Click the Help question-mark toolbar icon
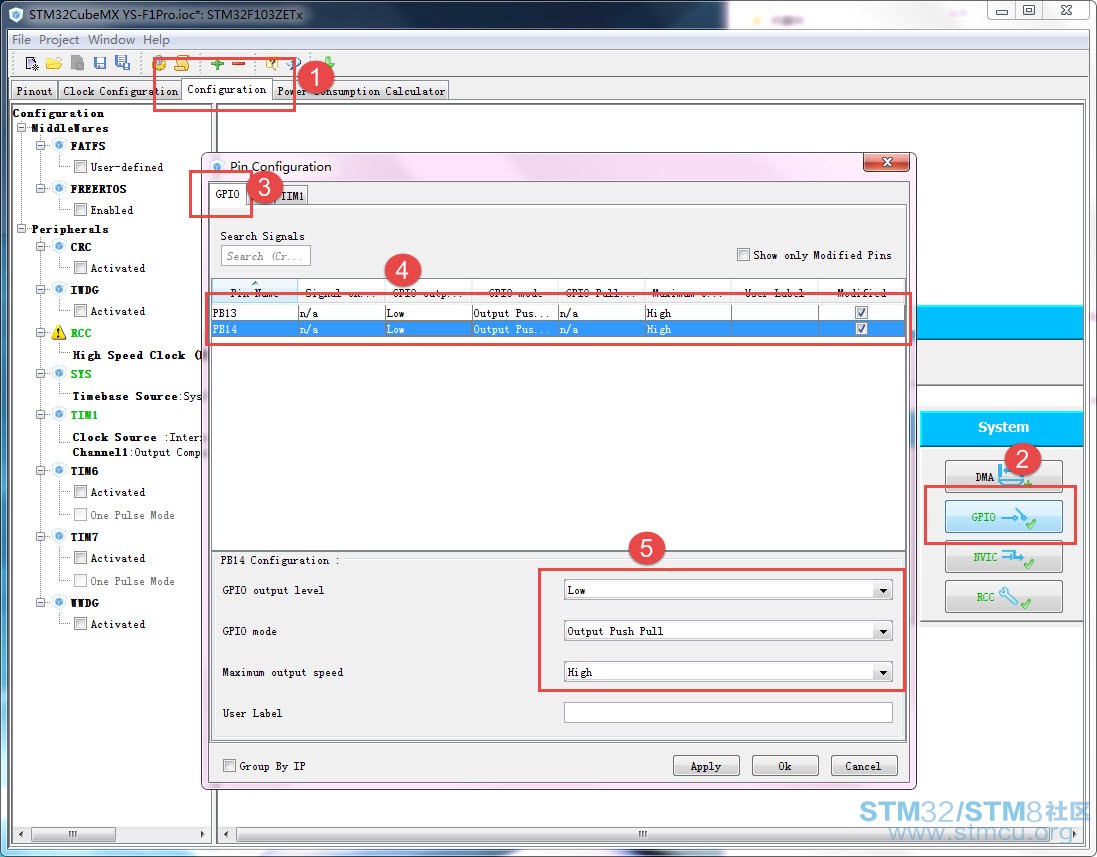Viewport: 1097px width, 857px height. pyautogui.click(x=271, y=64)
